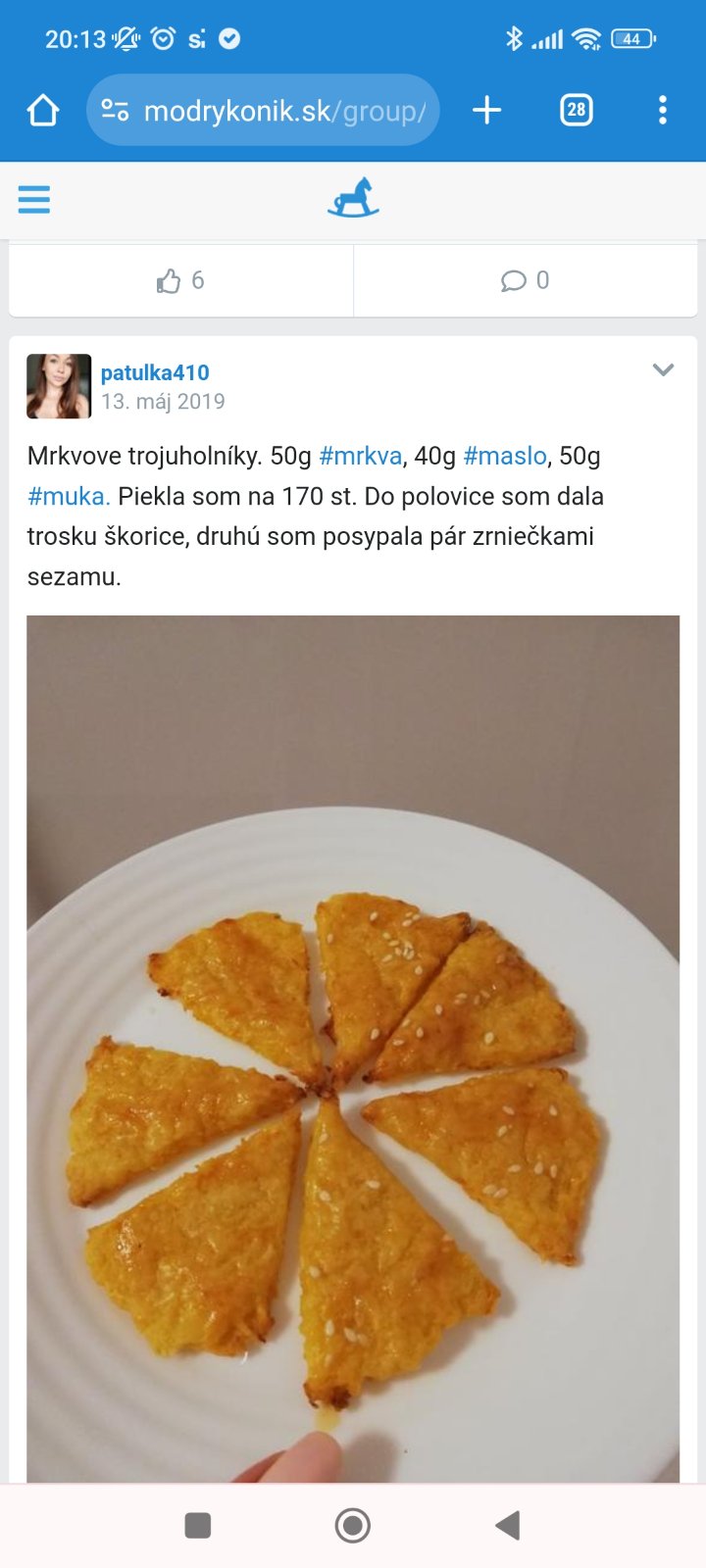The height and width of the screenshot is (1568, 706).
Task: Tap the Android recent apps square button
Action: tap(198, 1525)
